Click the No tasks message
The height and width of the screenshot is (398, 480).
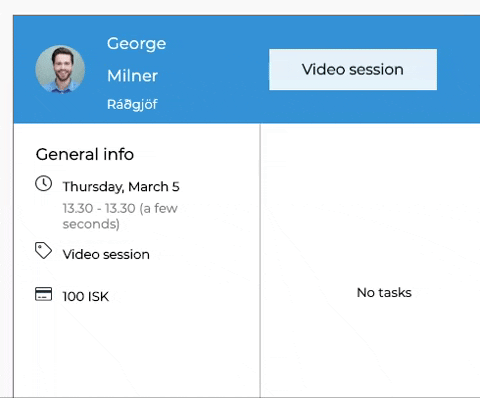pyautogui.click(x=384, y=293)
